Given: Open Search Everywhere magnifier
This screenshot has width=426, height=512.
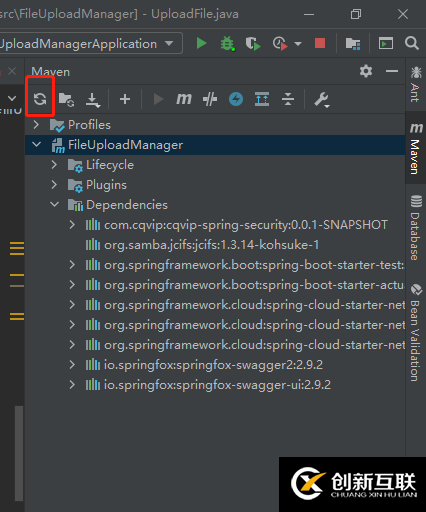Looking at the screenshot, I should (x=412, y=43).
